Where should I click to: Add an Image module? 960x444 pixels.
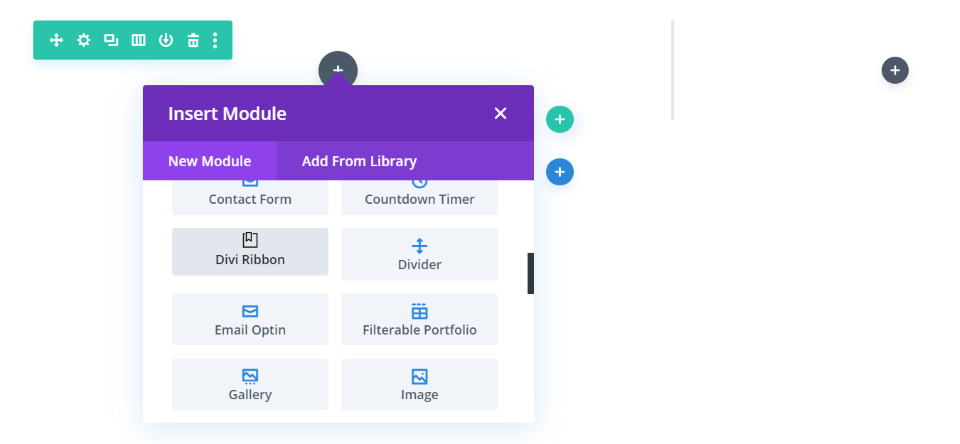coord(419,384)
